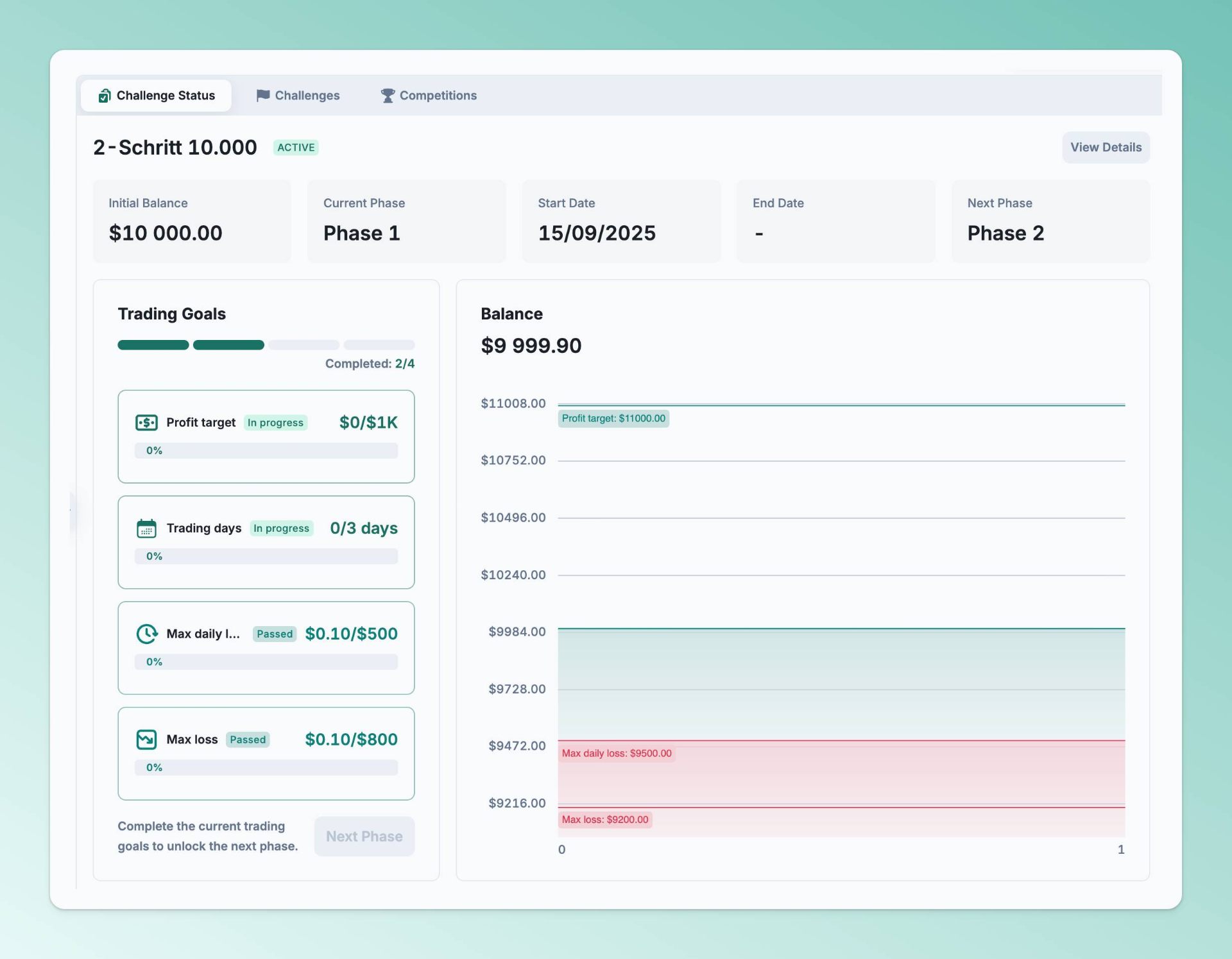
Task: Click the $11008.00 axis label
Action: [513, 403]
